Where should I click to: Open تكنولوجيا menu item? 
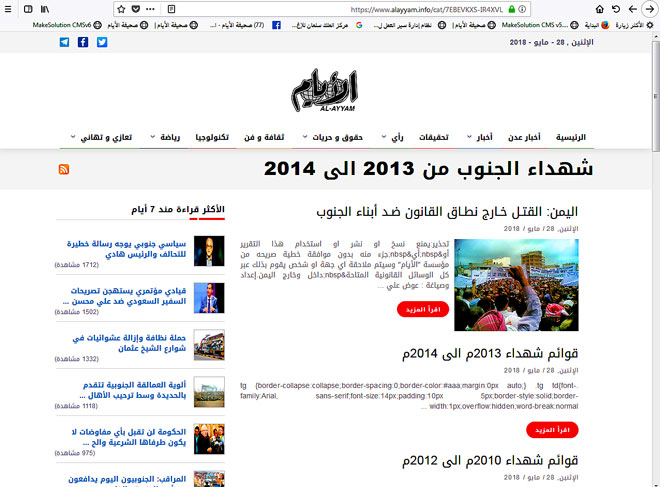pos(212,138)
